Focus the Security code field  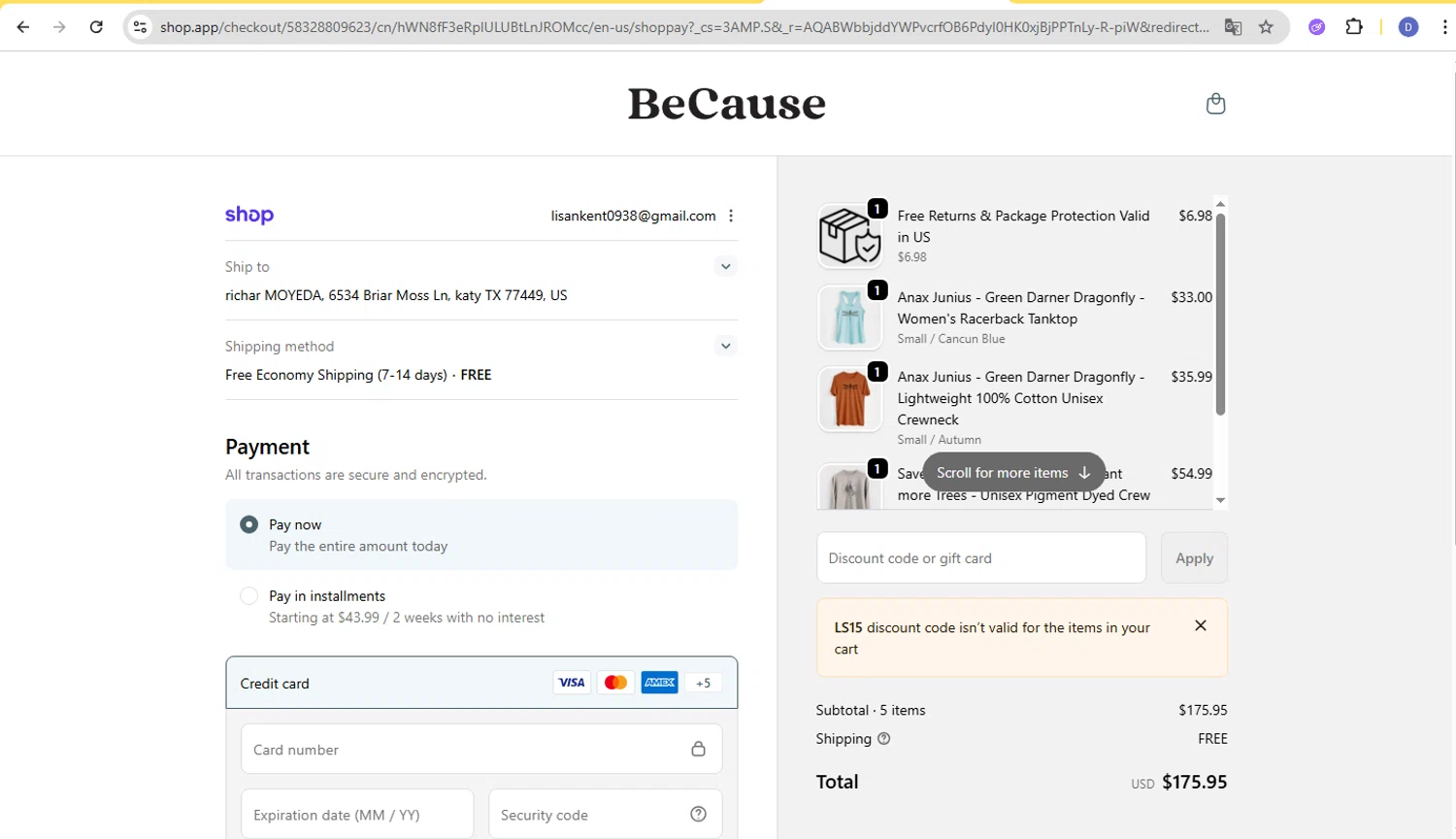[x=605, y=814]
